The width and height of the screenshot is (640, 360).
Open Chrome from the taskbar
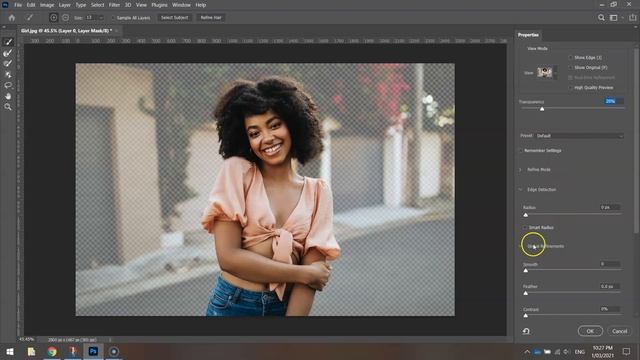point(52,351)
